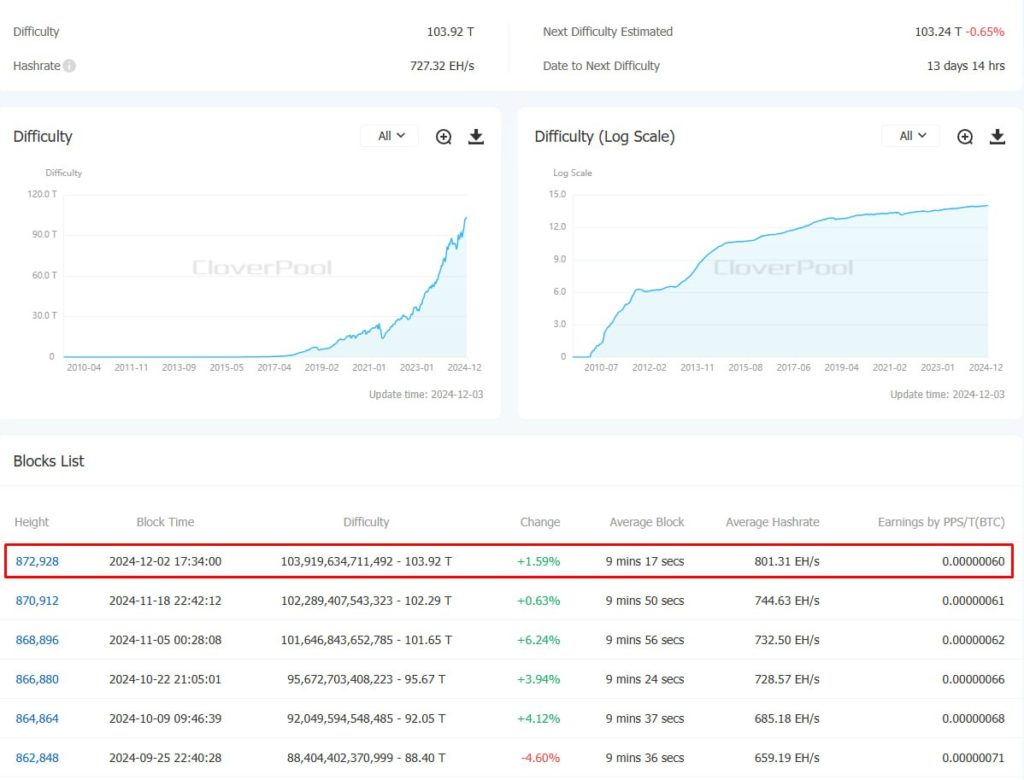The image size is (1024, 780).
Task: Download the Difficulty chart data
Action: [476, 137]
